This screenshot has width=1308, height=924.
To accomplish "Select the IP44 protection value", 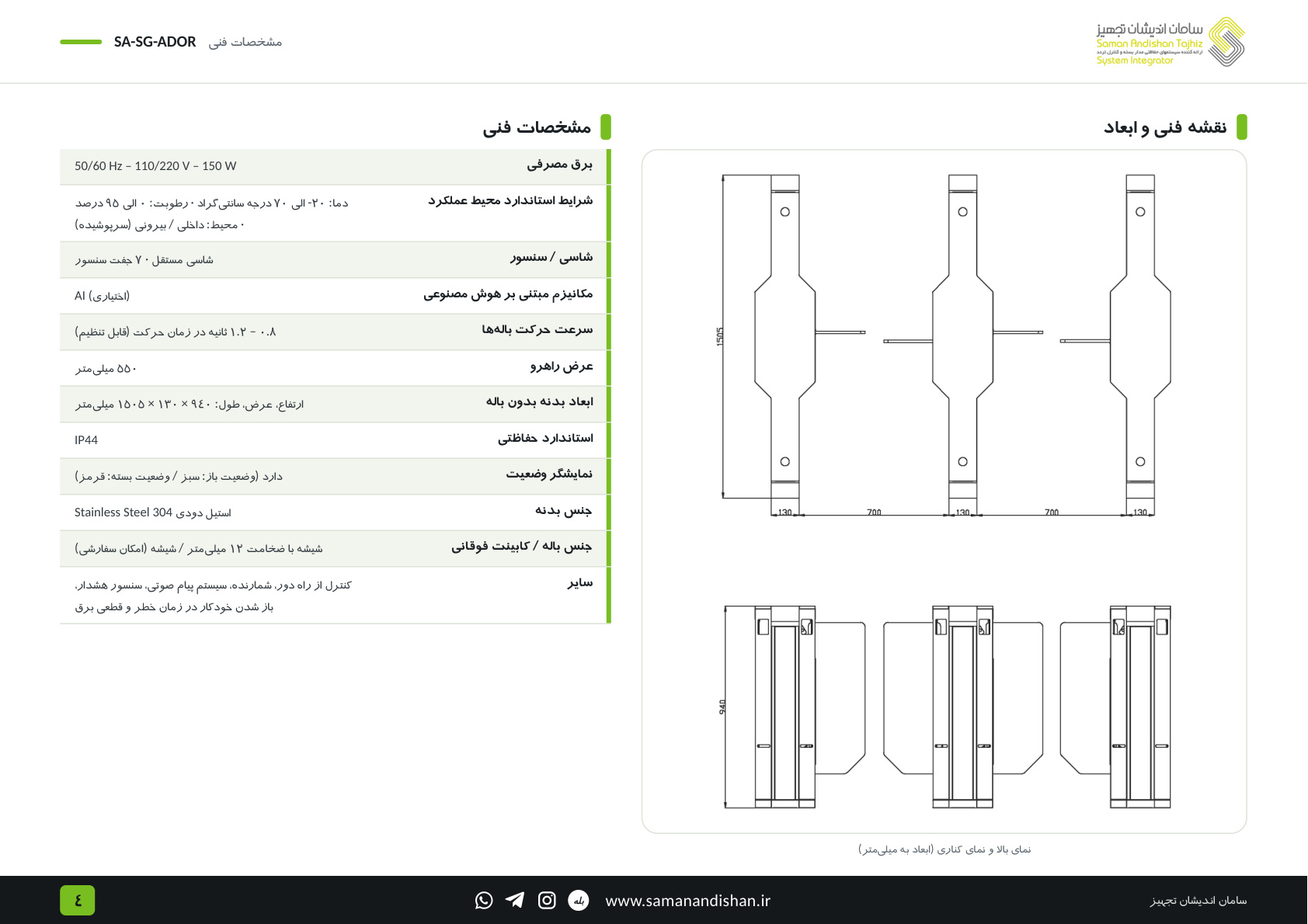I will tap(86, 440).
